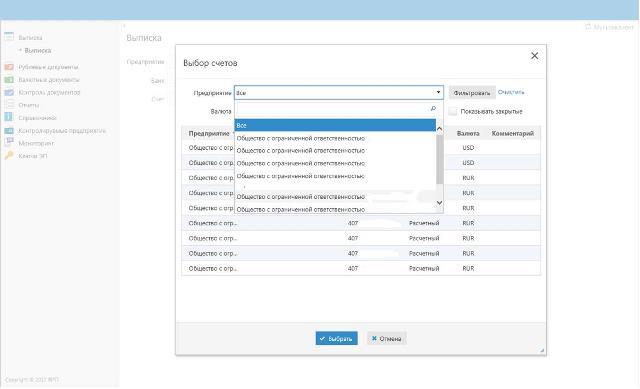Screen dimensions: 640x389
Task: Click the Справочники blue info icon
Action: [x=9, y=117]
